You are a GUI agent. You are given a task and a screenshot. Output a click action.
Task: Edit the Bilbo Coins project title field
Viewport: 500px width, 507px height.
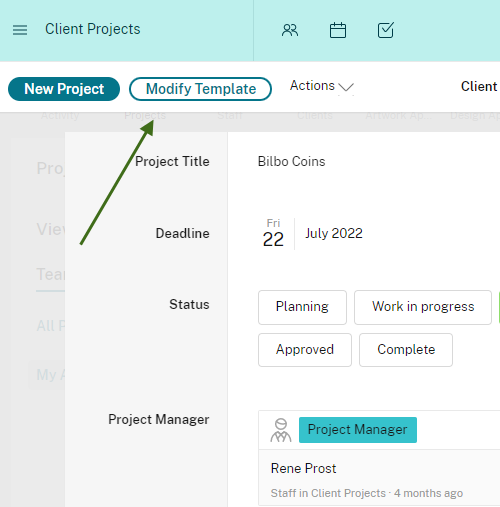(291, 161)
